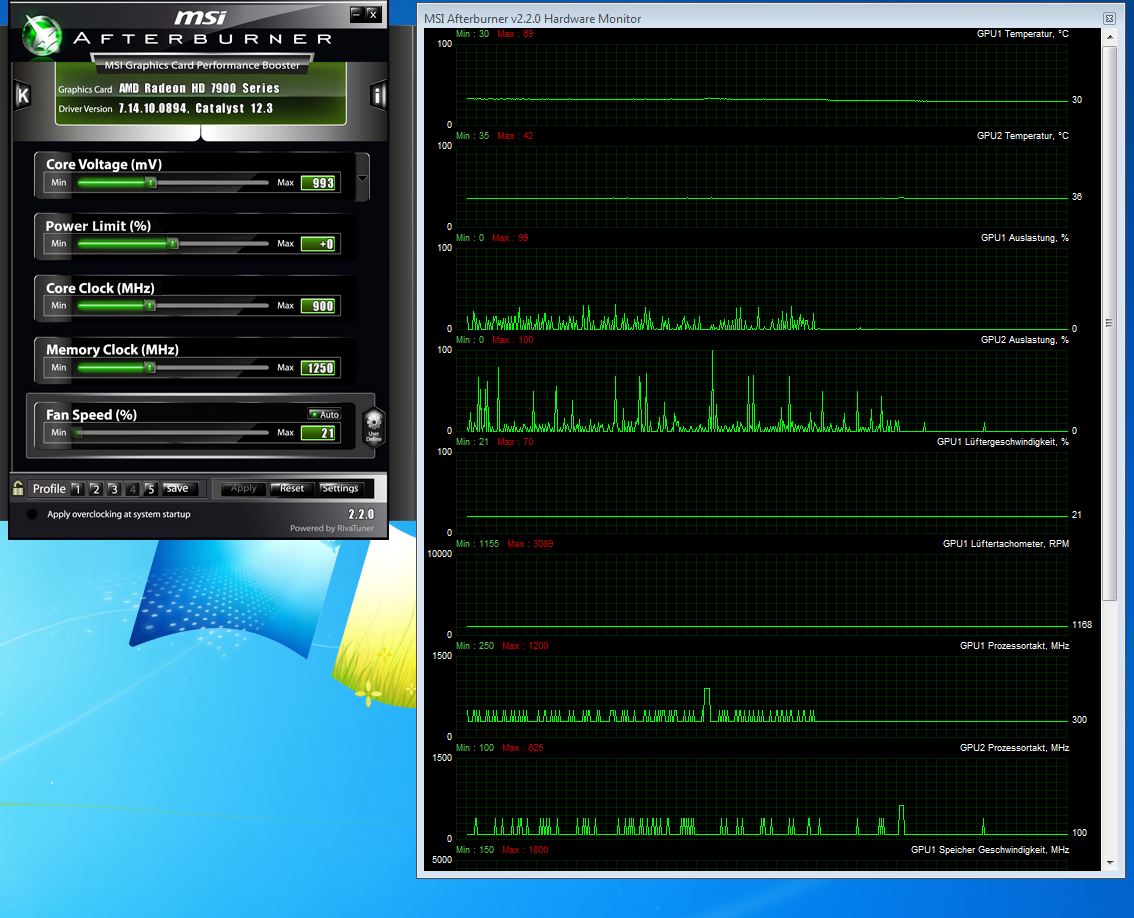Toggle Apply overclocking at system startup

click(32, 514)
